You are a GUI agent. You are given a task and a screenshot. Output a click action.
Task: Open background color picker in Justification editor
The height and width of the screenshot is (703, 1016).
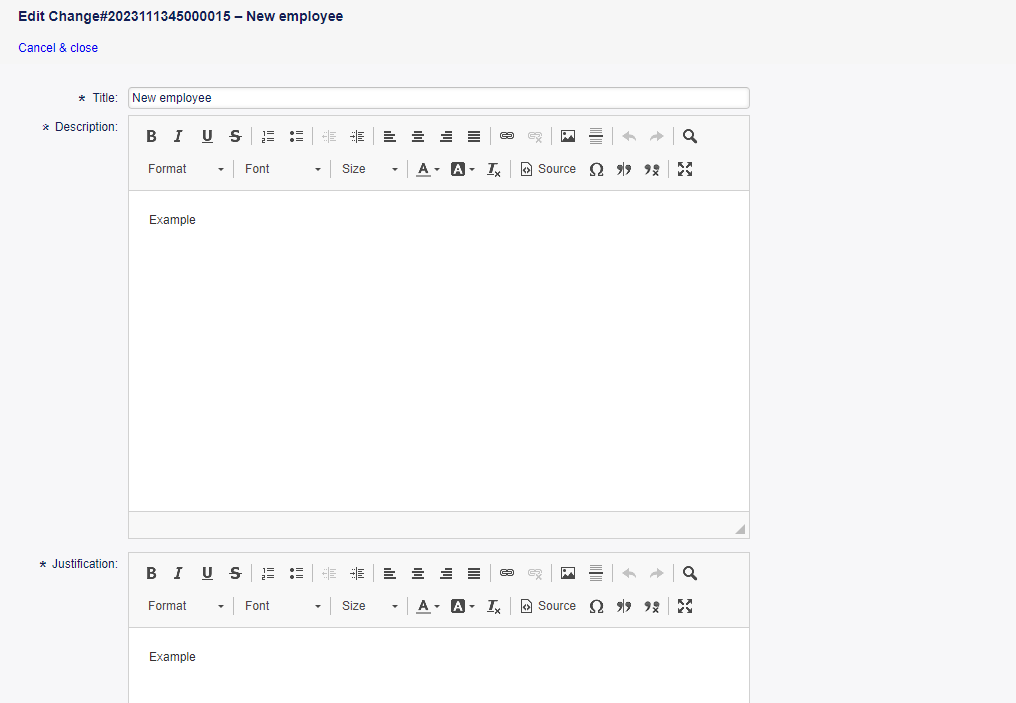click(x=462, y=607)
